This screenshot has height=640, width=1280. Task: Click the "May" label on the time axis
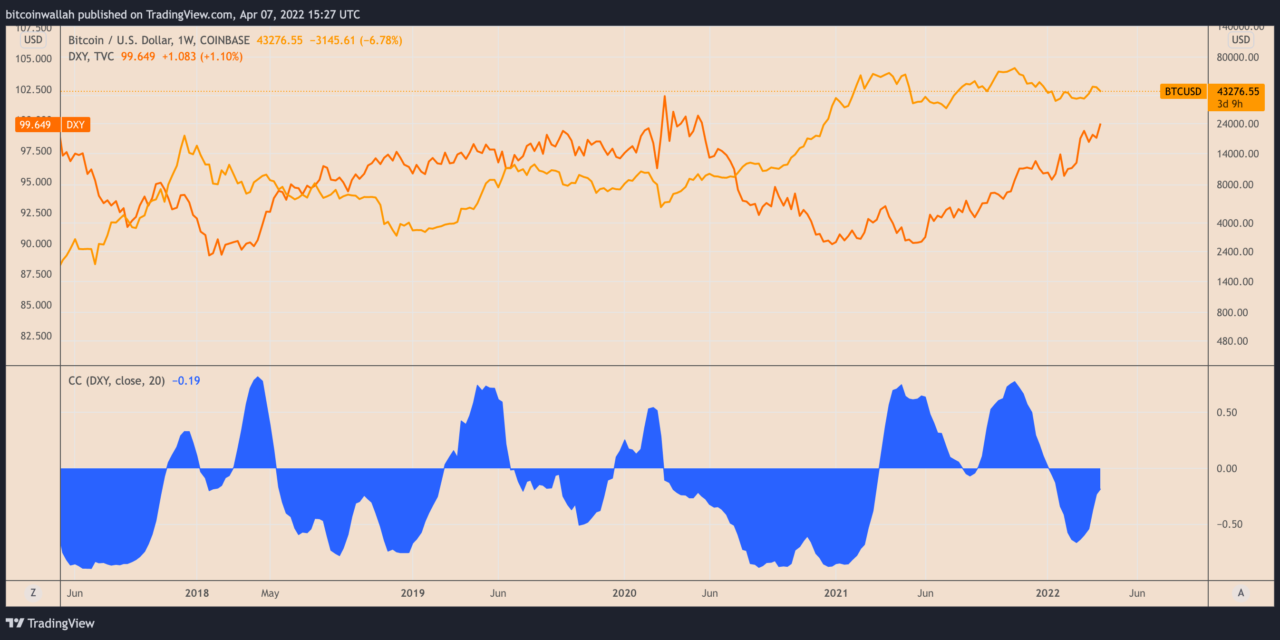[269, 592]
